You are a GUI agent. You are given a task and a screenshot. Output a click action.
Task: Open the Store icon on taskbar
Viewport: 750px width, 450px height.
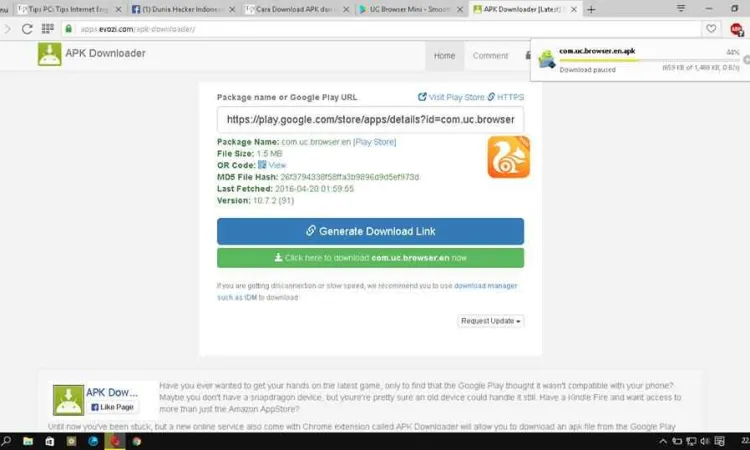click(x=49, y=441)
